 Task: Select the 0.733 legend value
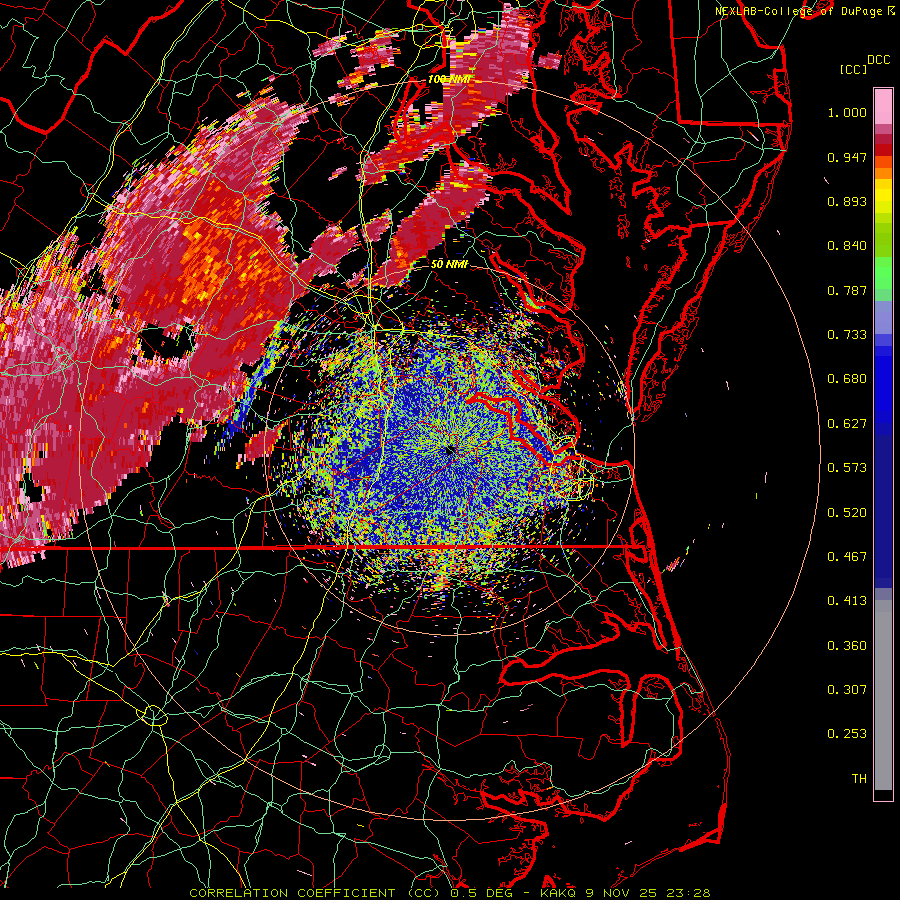[847, 335]
